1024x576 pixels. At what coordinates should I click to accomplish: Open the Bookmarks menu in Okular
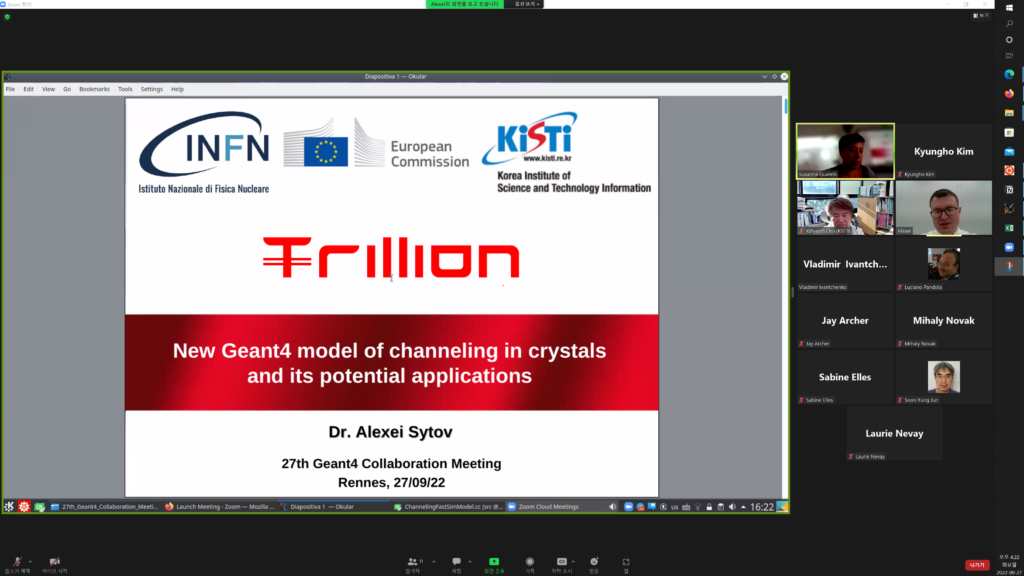click(95, 89)
